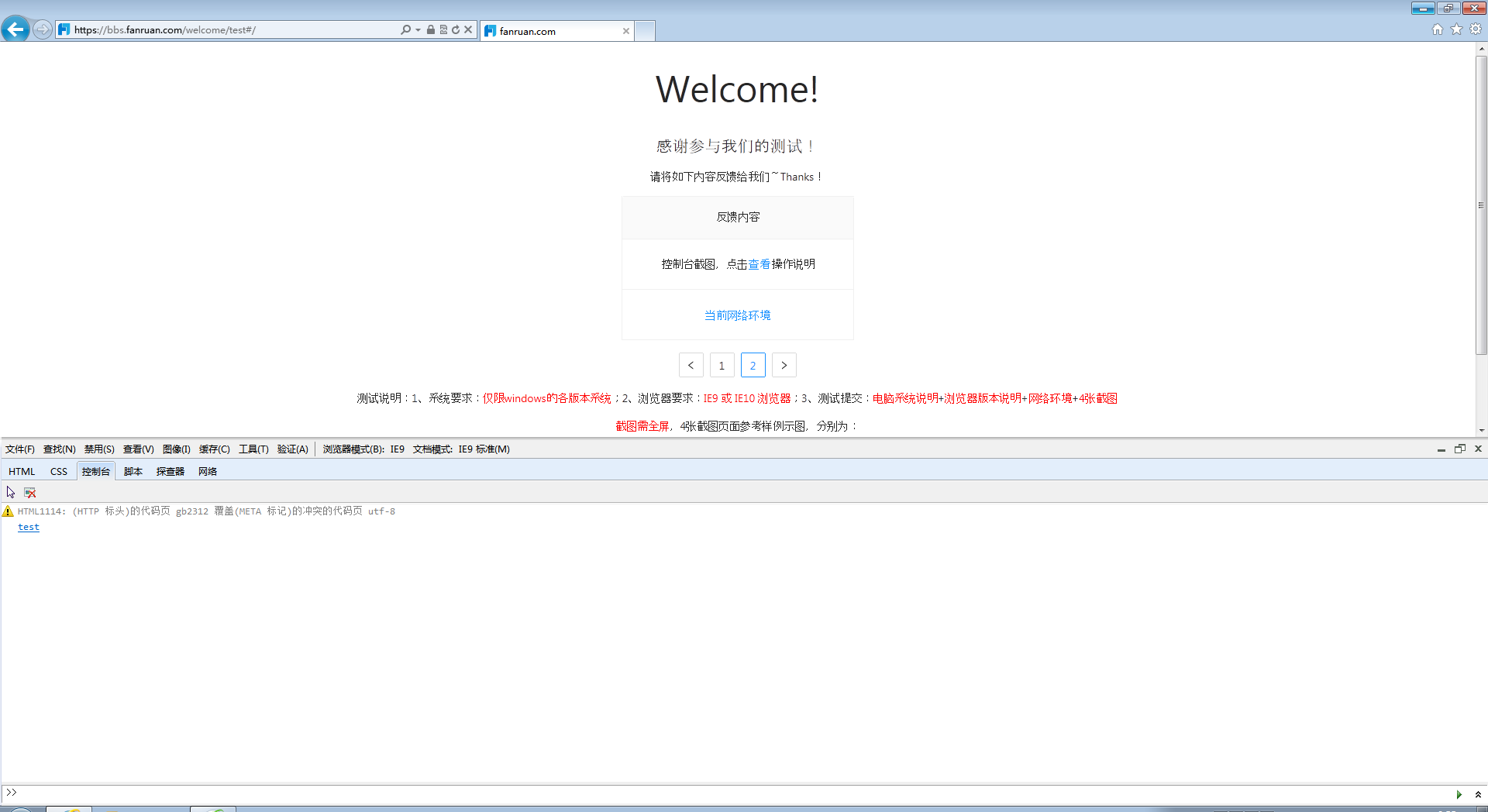The image size is (1488, 812).
Task: Open the 浏览器模式 IE9 dropdown menu
Action: (x=363, y=449)
